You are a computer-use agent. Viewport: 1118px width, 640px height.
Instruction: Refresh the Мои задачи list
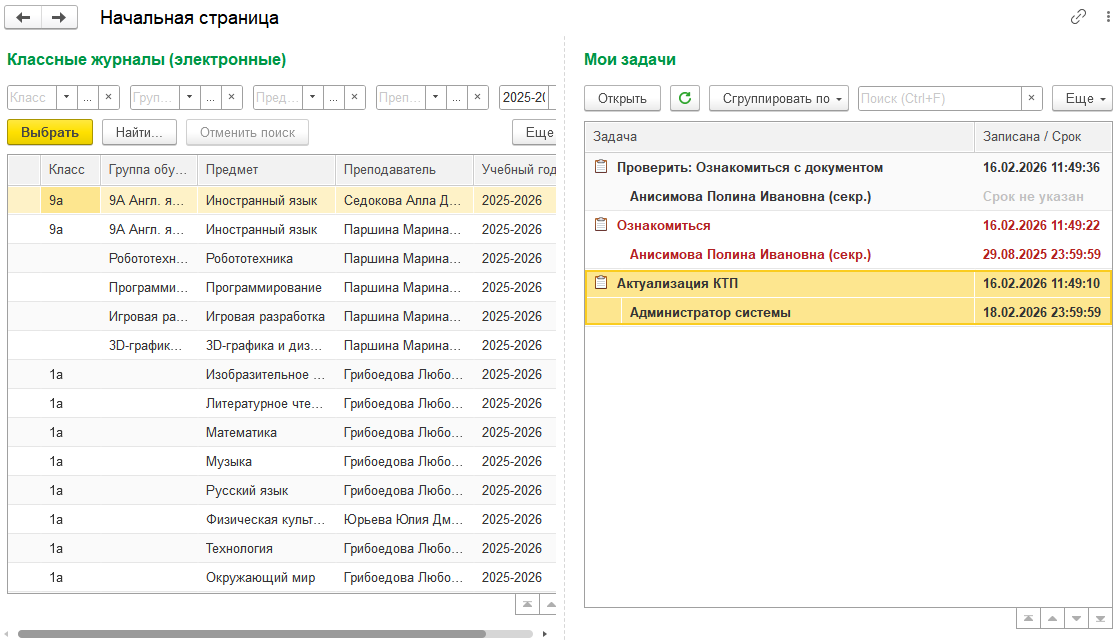tap(684, 98)
